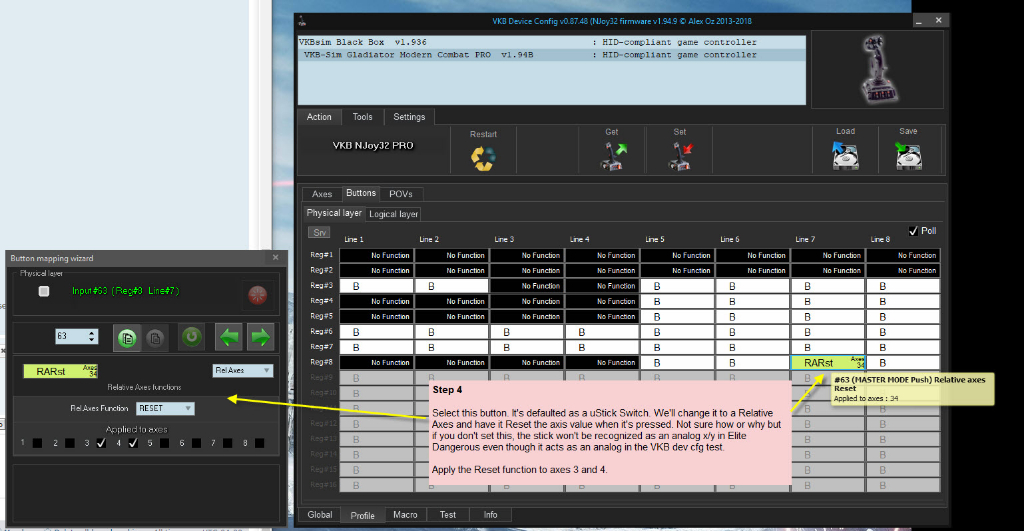Click the red button indicator in wizard

(x=257, y=295)
